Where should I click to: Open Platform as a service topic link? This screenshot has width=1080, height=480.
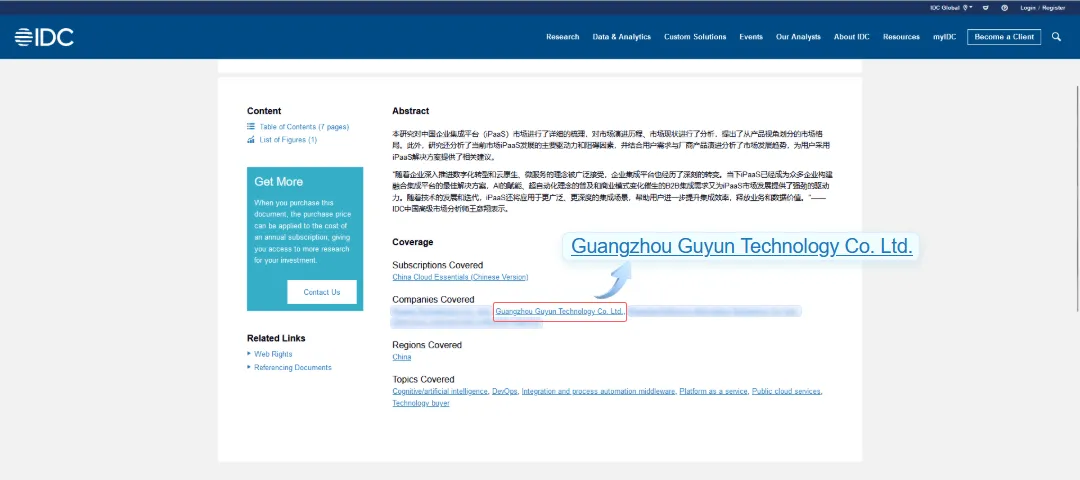pos(714,391)
